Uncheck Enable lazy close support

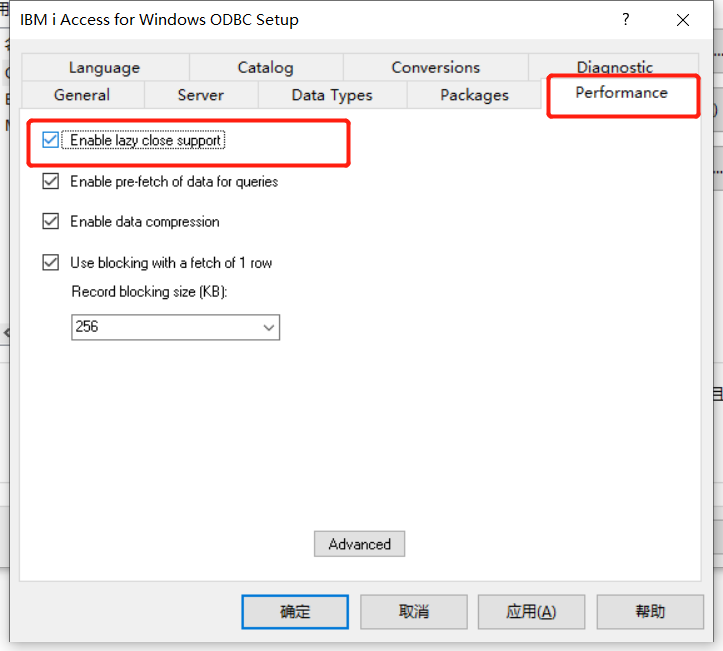50,140
